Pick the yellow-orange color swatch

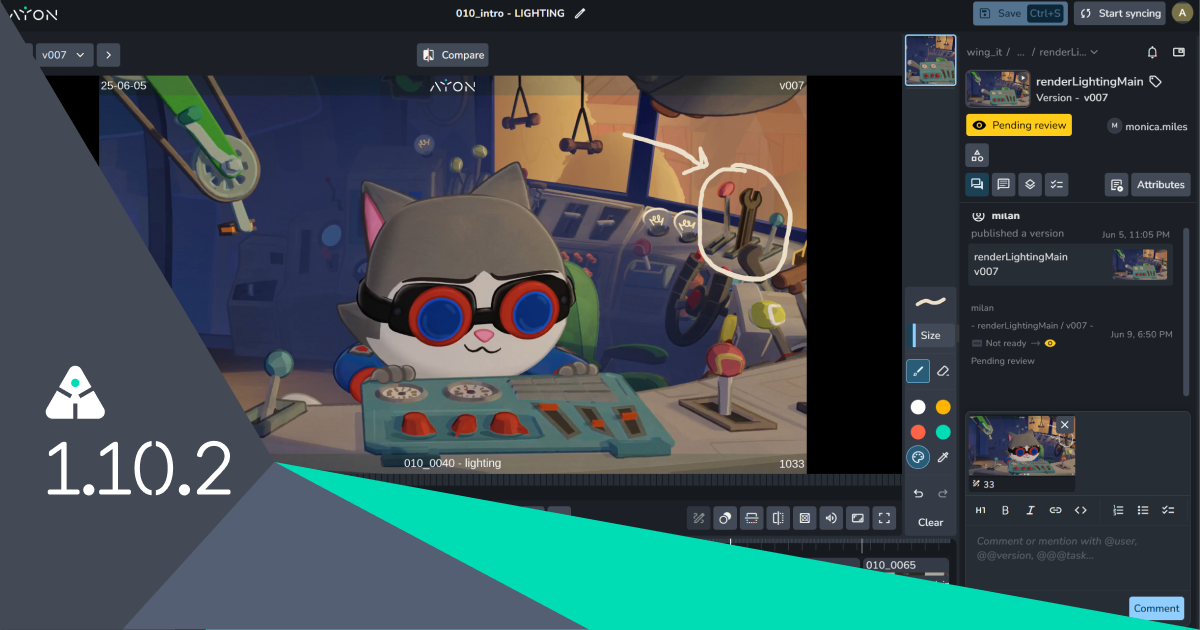tap(943, 407)
